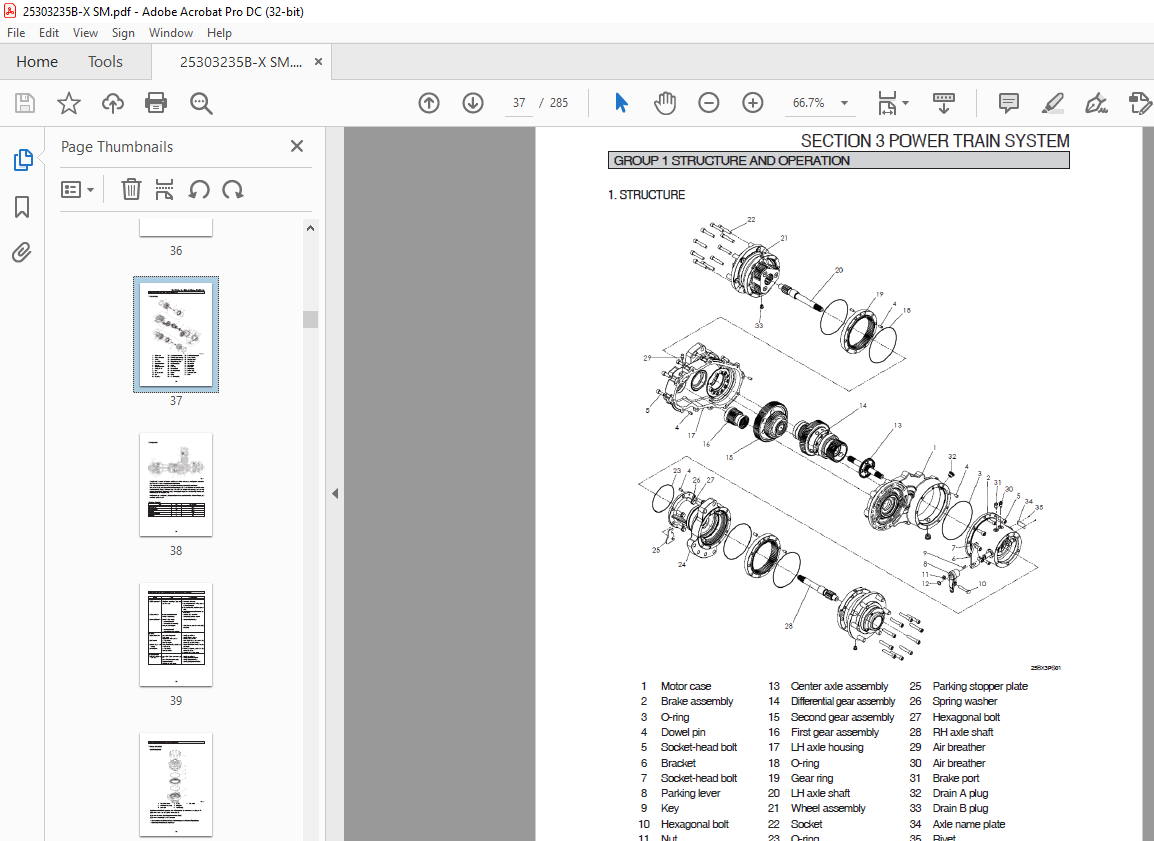Image resolution: width=1154 pixels, height=841 pixels.
Task: Click the Sign document pen icon
Action: [1096, 103]
